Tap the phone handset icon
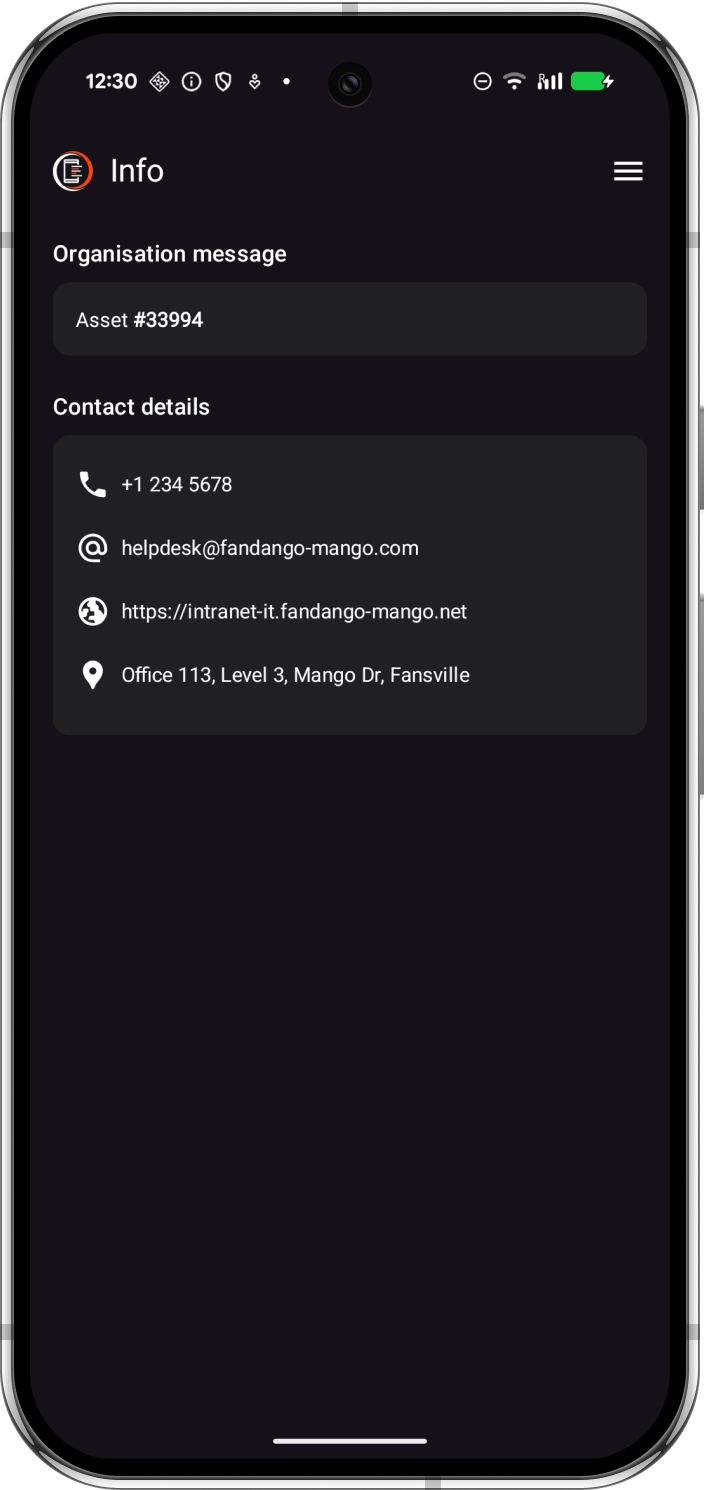The image size is (706, 1490). click(x=92, y=484)
